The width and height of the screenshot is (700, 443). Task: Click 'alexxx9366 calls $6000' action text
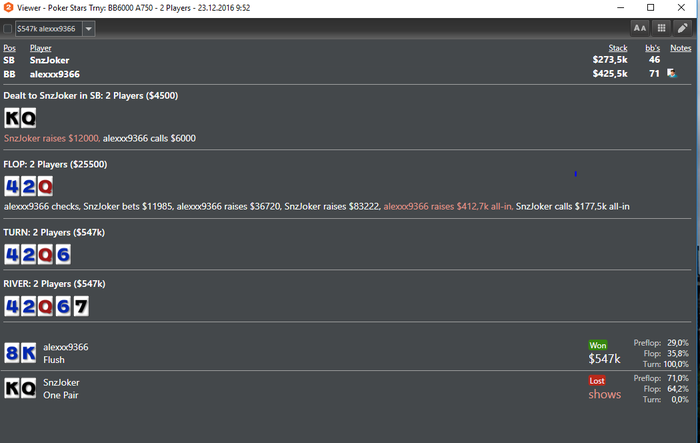click(x=149, y=138)
